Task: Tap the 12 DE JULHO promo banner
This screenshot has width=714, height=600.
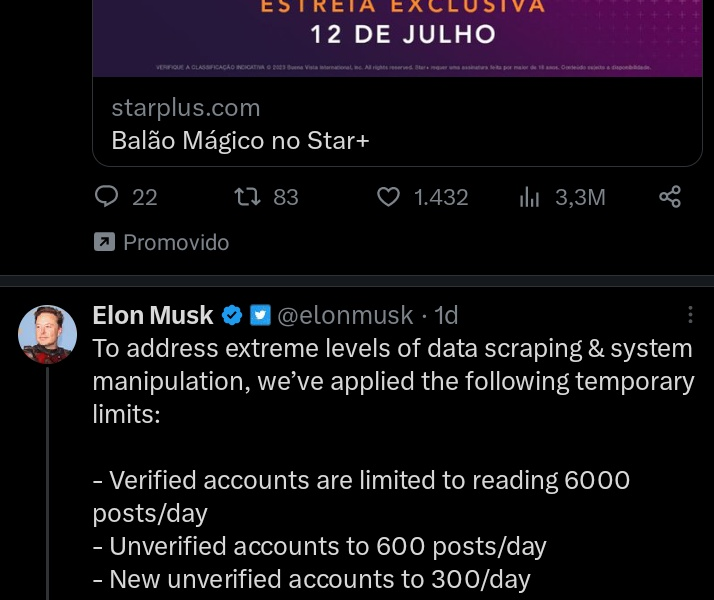Action: [402, 35]
